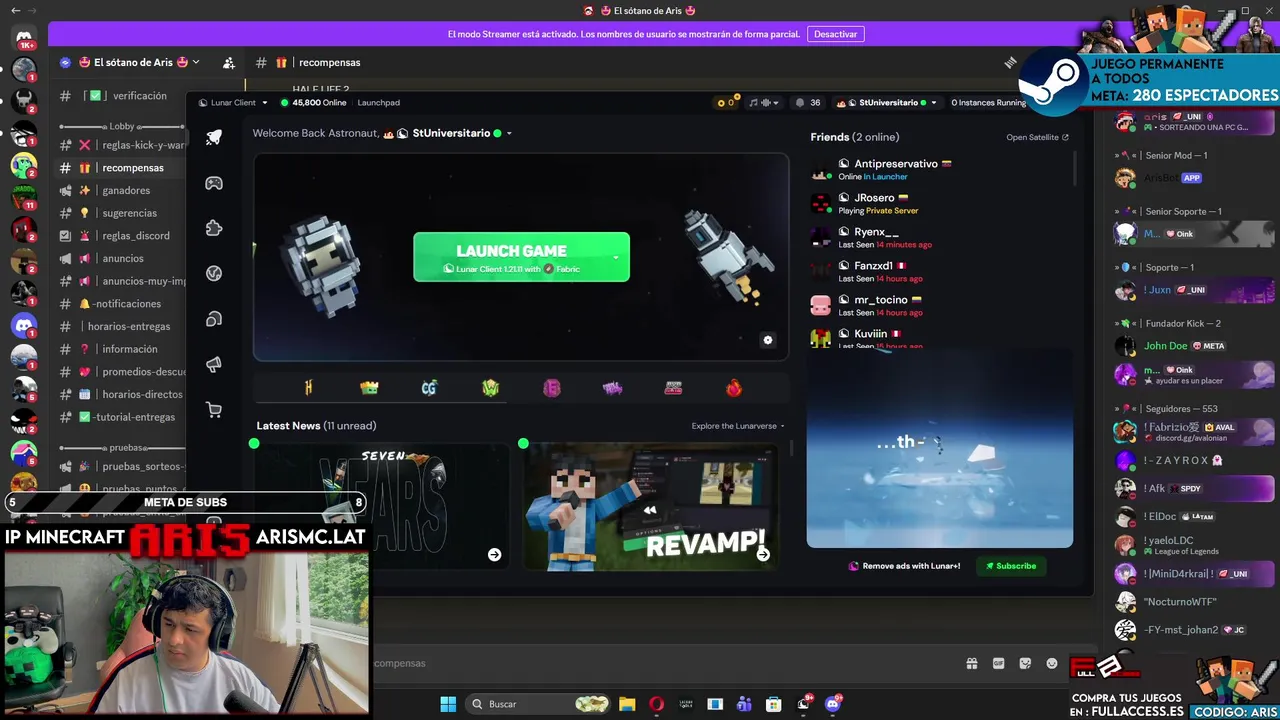Open the GIF picker in Discord
The height and width of the screenshot is (720, 1280).
point(998,663)
